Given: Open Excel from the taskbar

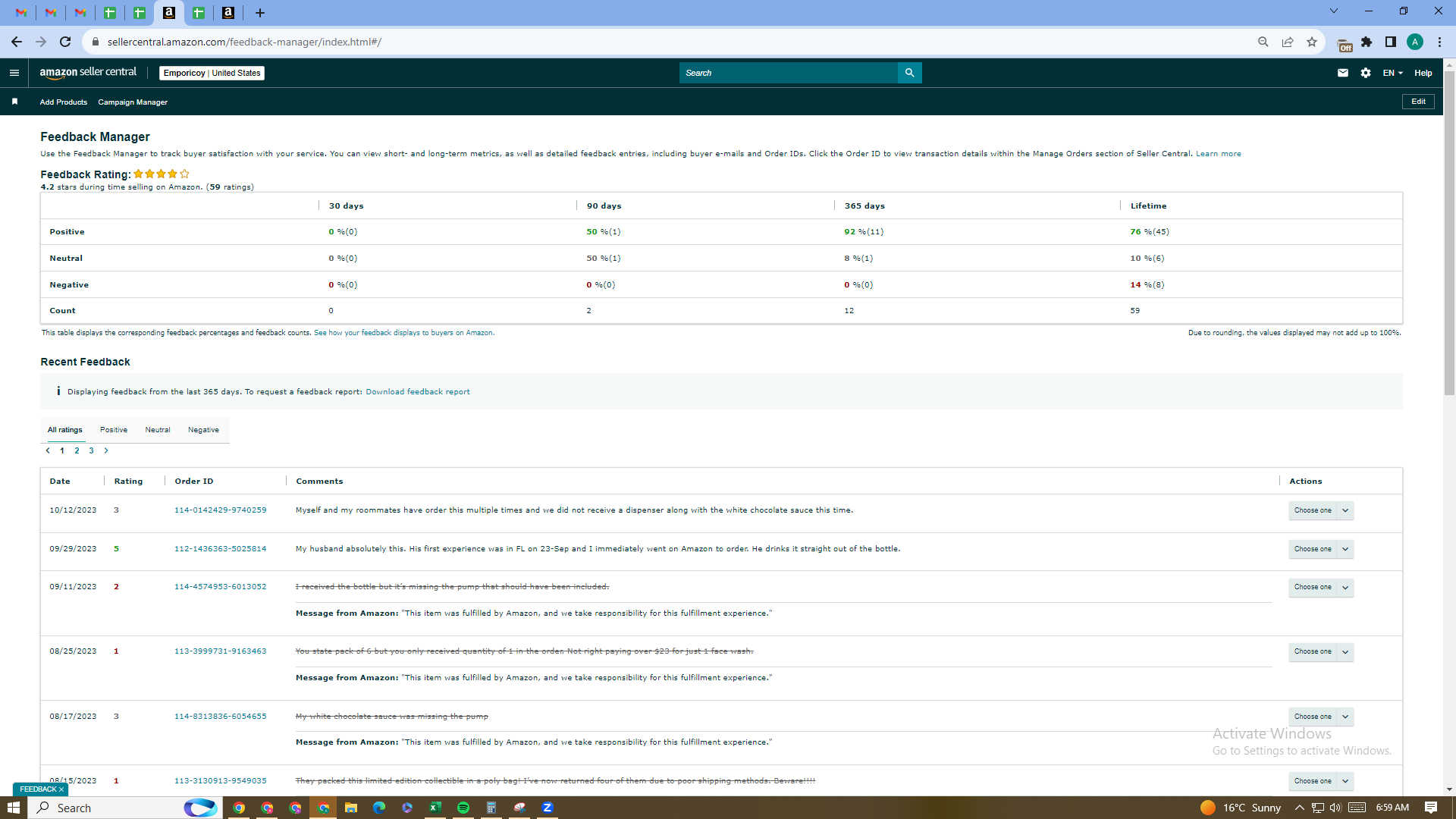Looking at the screenshot, I should tap(435, 808).
